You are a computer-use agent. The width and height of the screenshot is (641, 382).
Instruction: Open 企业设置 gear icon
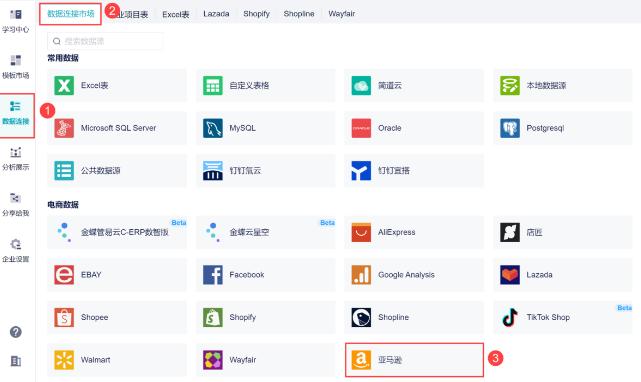point(16,244)
